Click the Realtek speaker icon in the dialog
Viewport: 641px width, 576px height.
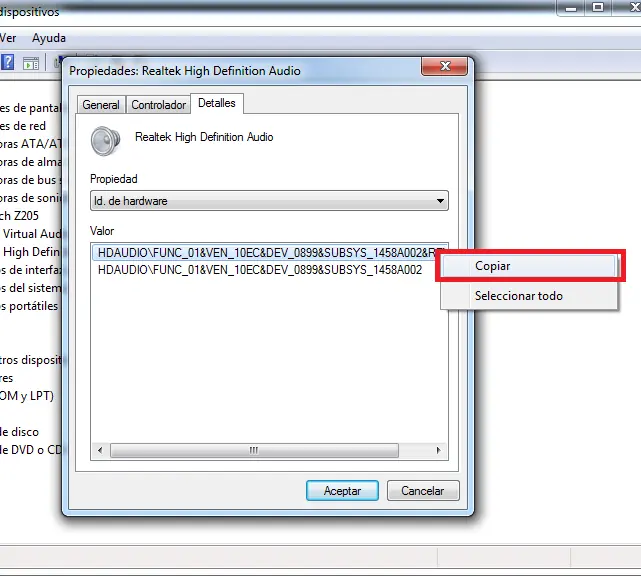[105, 141]
